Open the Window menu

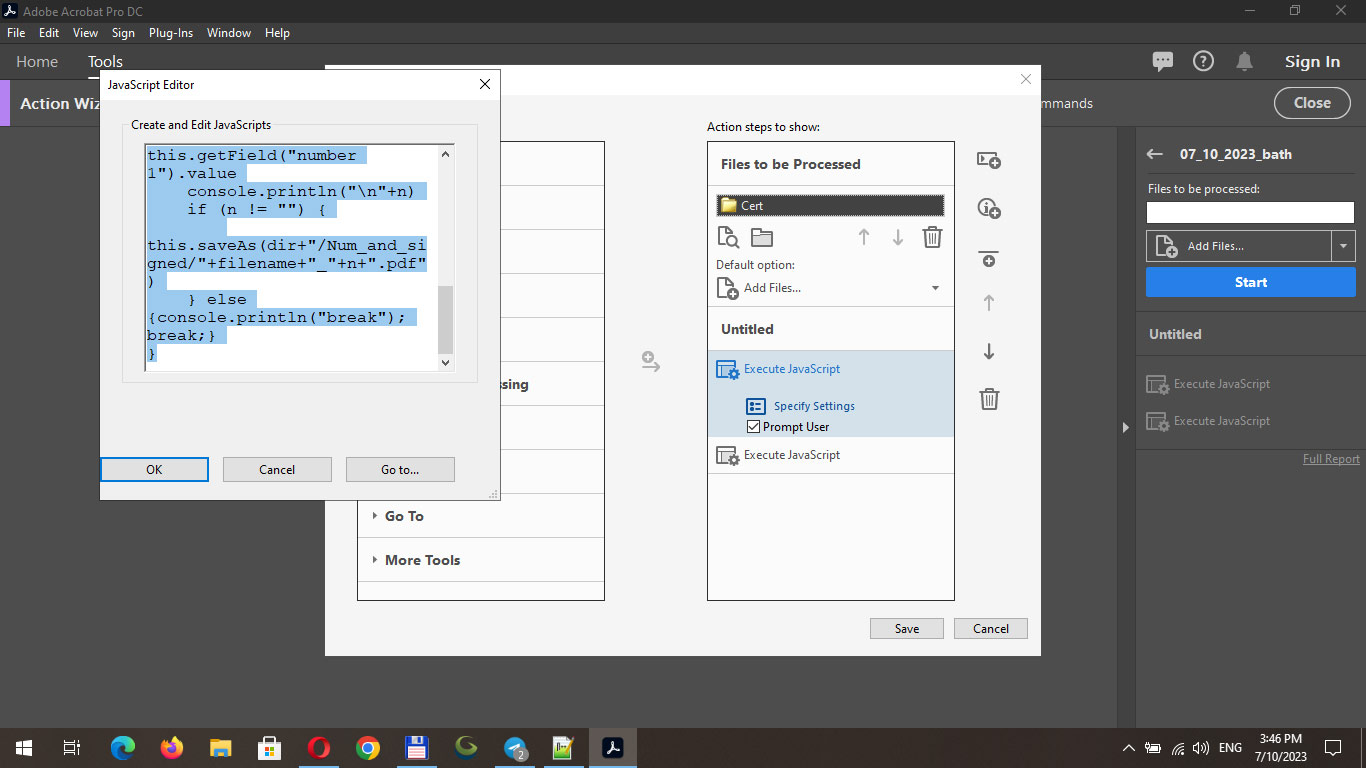pos(229,33)
